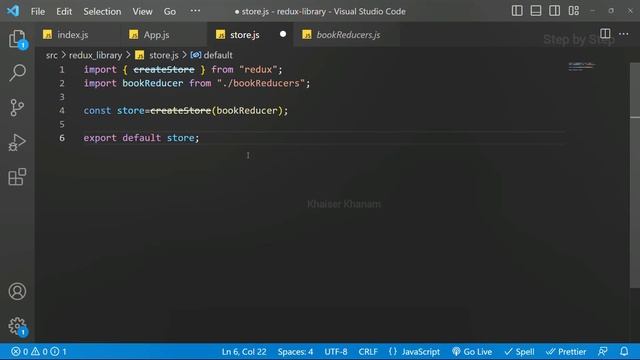Click the store.js breadcrumb
This screenshot has height=360, width=640.
pyautogui.click(x=164, y=55)
